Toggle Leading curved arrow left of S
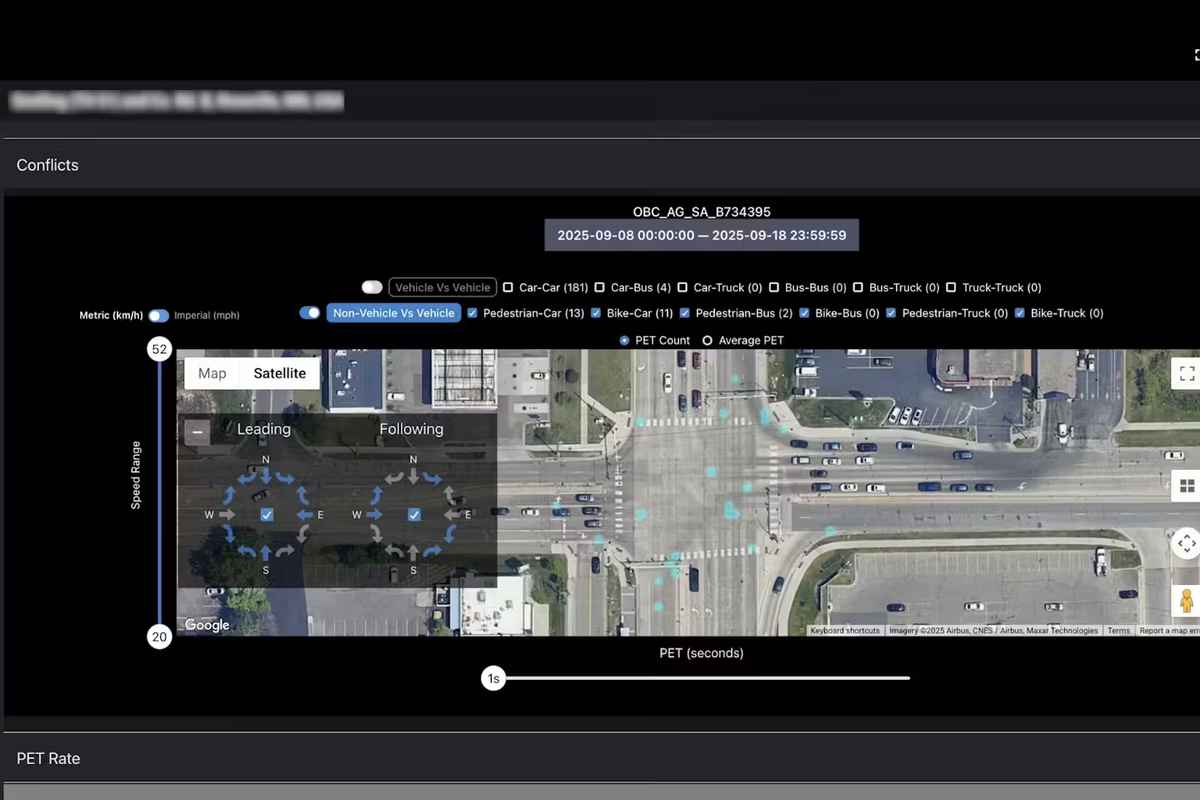This screenshot has height=800, width=1200. (247, 551)
